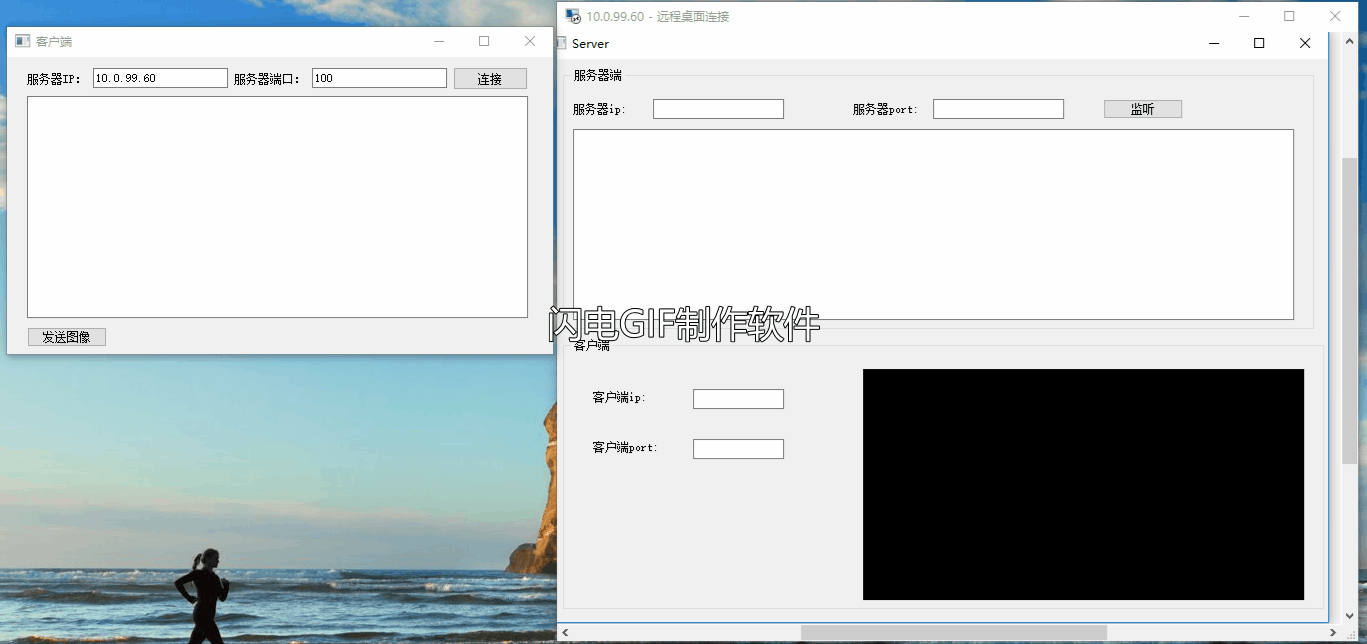The width and height of the screenshot is (1367, 644).
Task: Maximize the remote desktop connection window
Action: coord(1289,16)
